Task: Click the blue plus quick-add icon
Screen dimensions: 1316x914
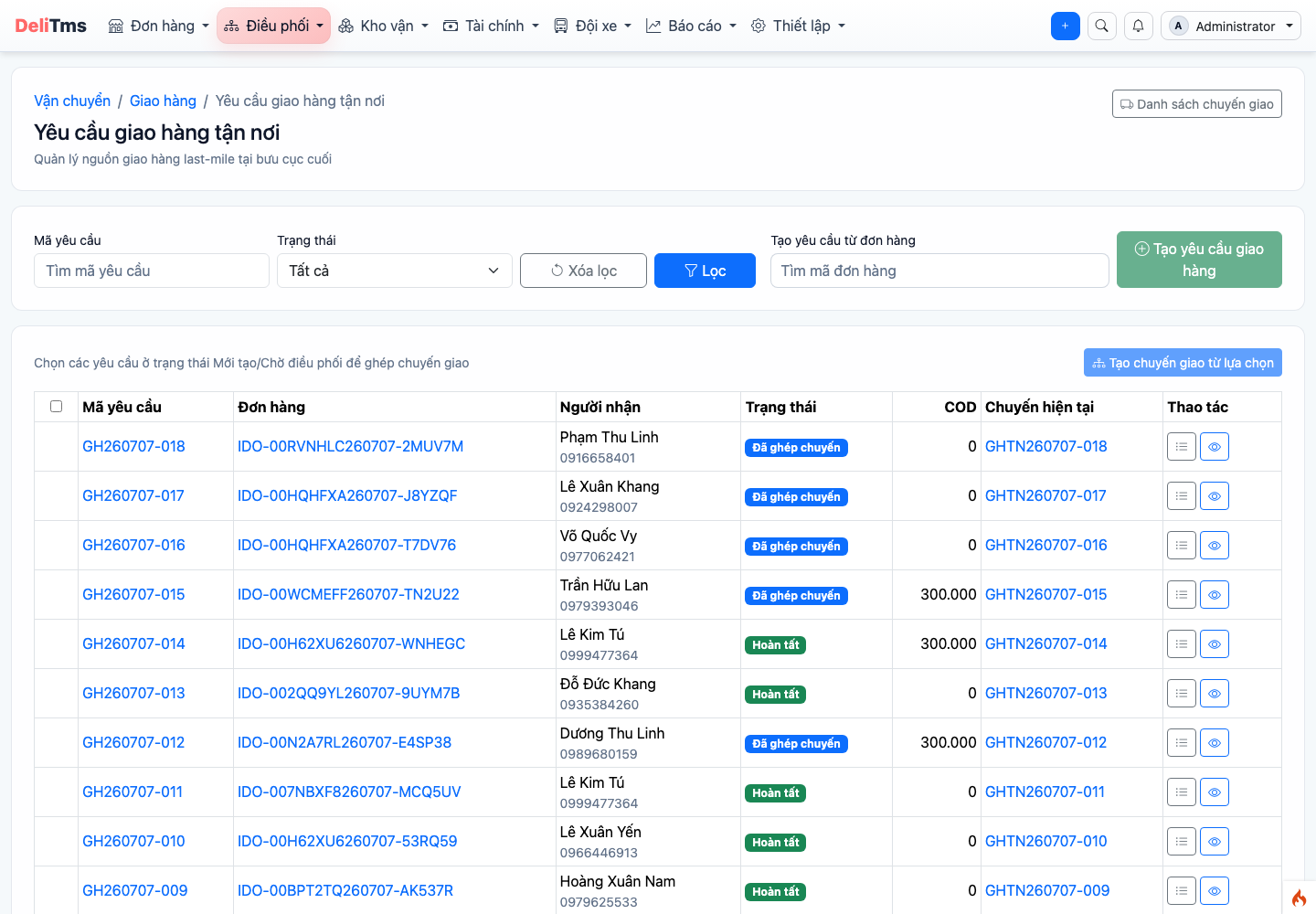Action: (x=1066, y=26)
